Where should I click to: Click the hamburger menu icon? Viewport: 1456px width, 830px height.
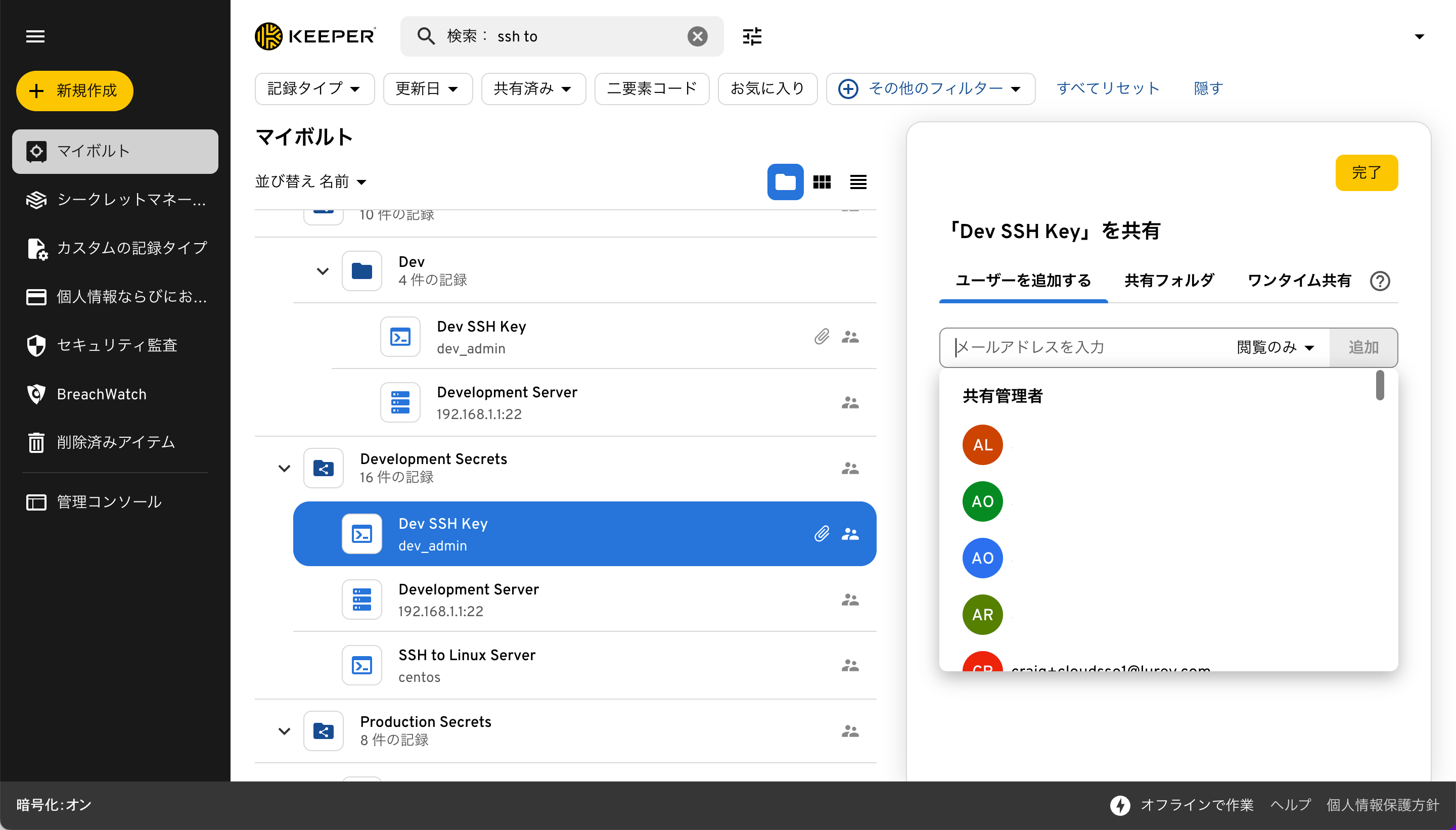[35, 36]
